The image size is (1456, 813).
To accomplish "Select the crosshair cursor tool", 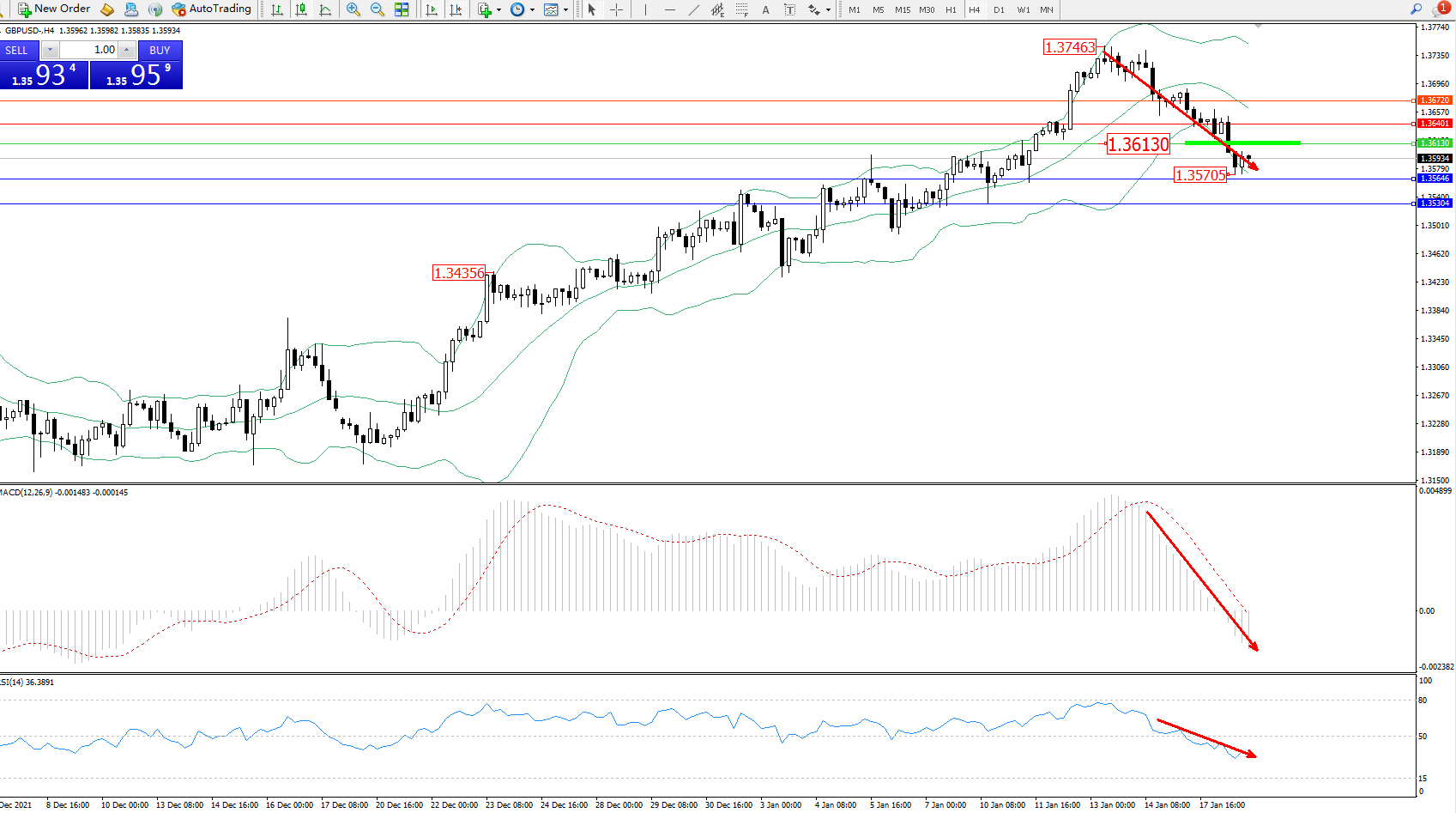I will coord(616,9).
